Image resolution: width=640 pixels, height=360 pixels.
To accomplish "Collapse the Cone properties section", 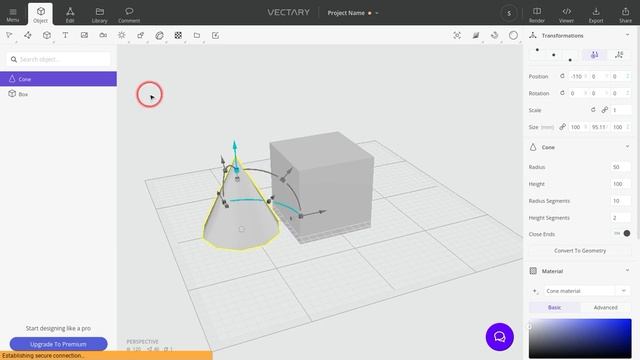I will 627,147.
